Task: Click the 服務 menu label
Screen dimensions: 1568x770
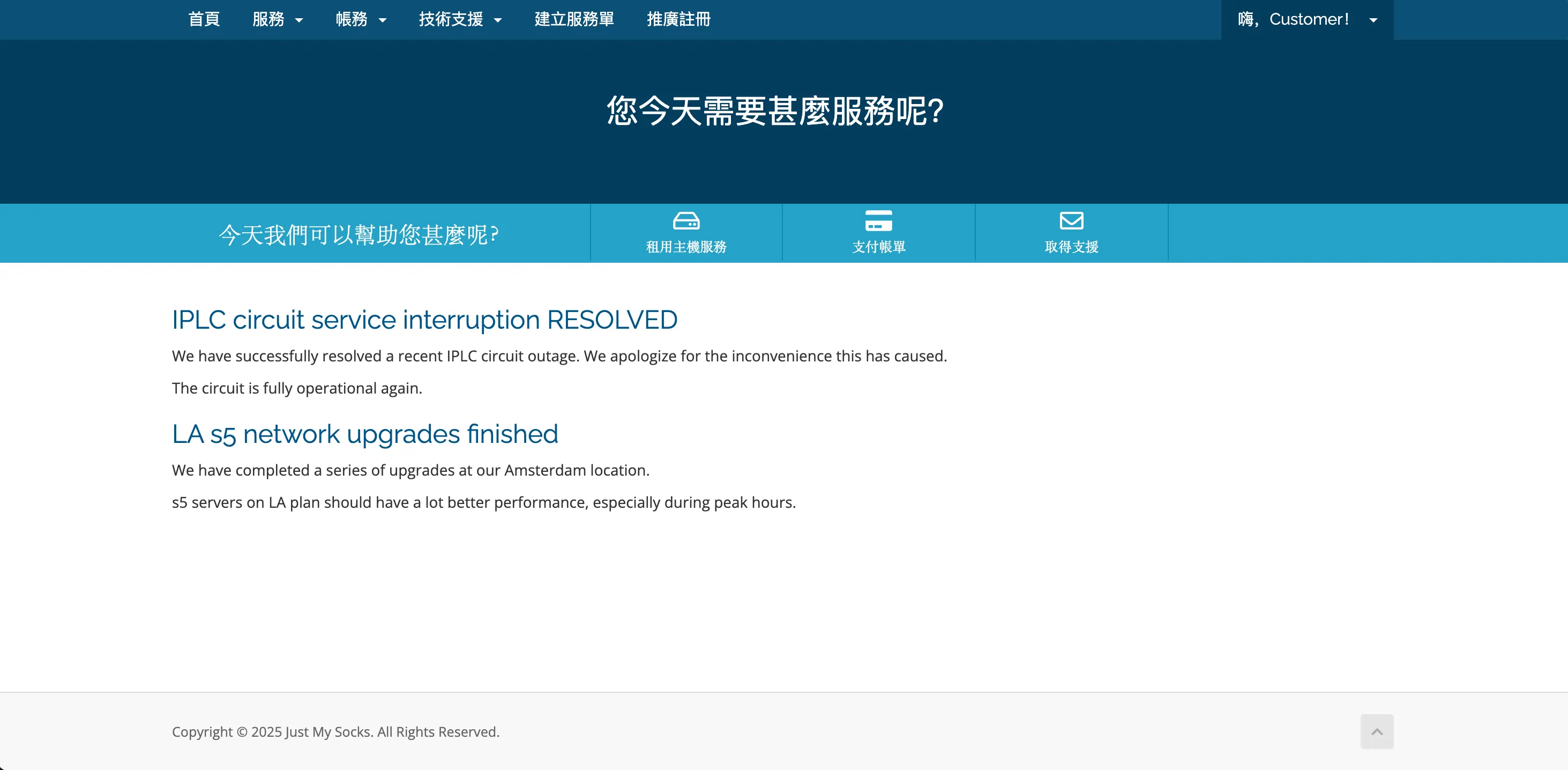Action: tap(268, 19)
